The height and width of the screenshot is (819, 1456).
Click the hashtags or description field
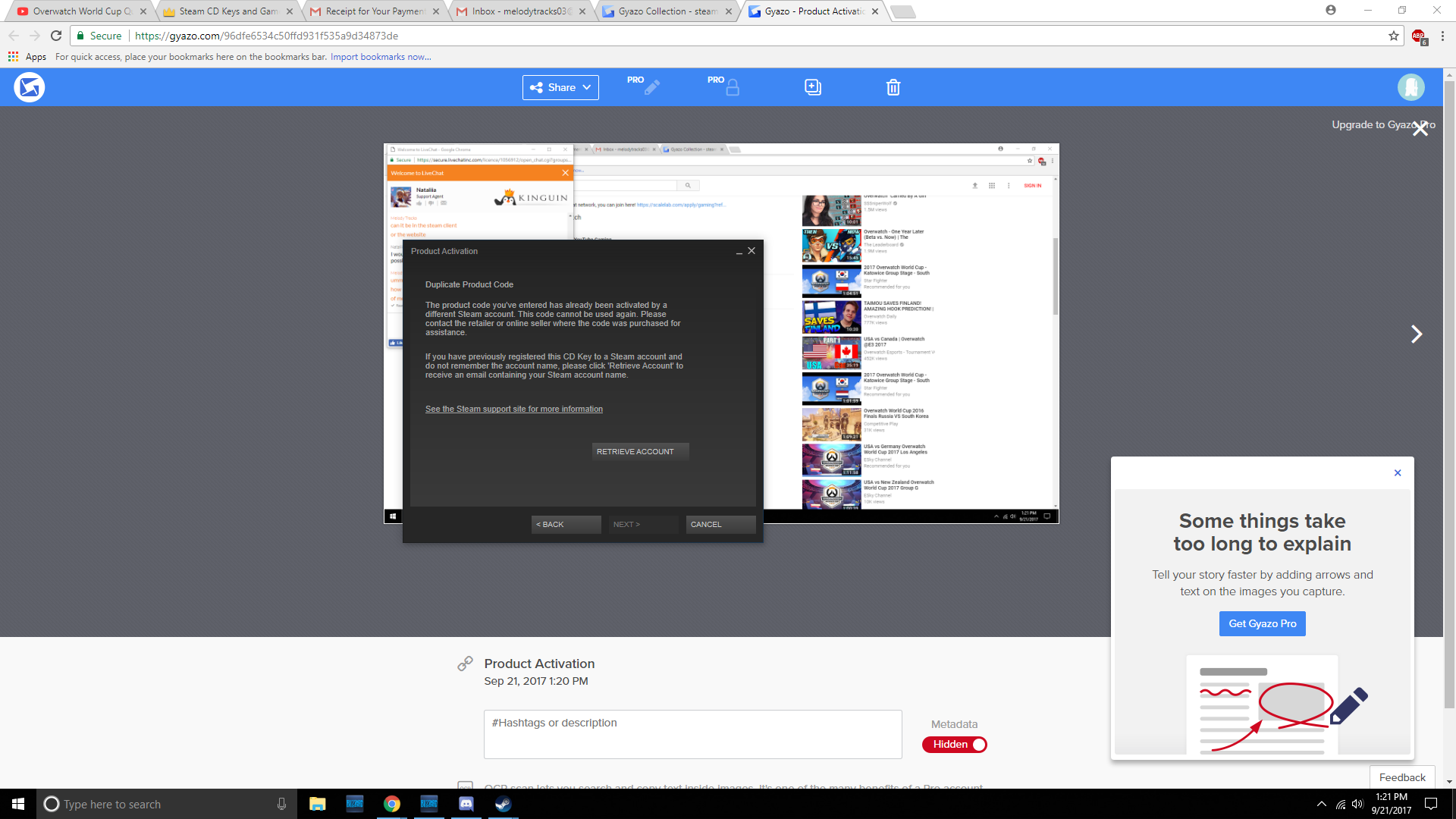pyautogui.click(x=693, y=734)
